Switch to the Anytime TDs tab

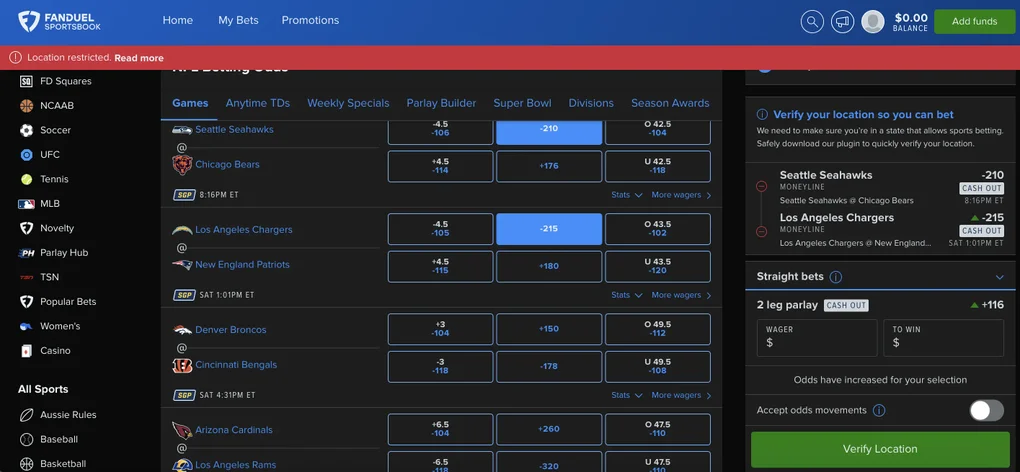(x=258, y=103)
